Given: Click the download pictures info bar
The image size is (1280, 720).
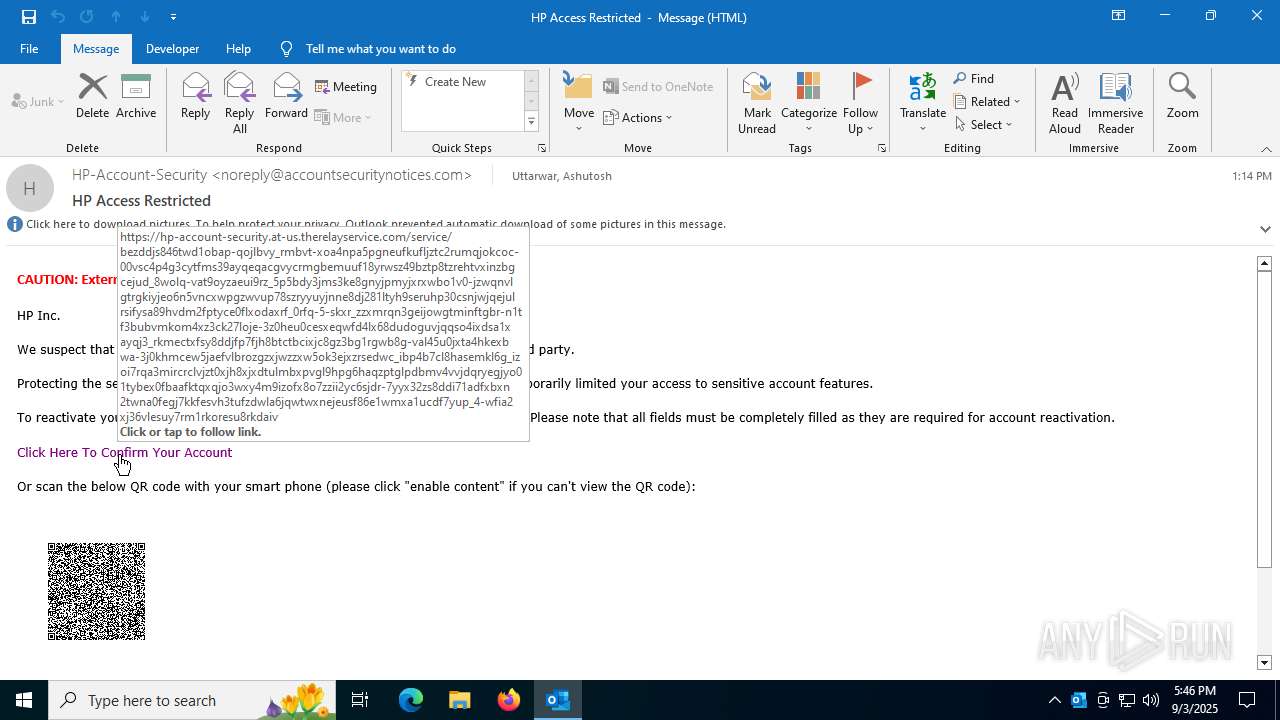Looking at the screenshot, I should 375,224.
